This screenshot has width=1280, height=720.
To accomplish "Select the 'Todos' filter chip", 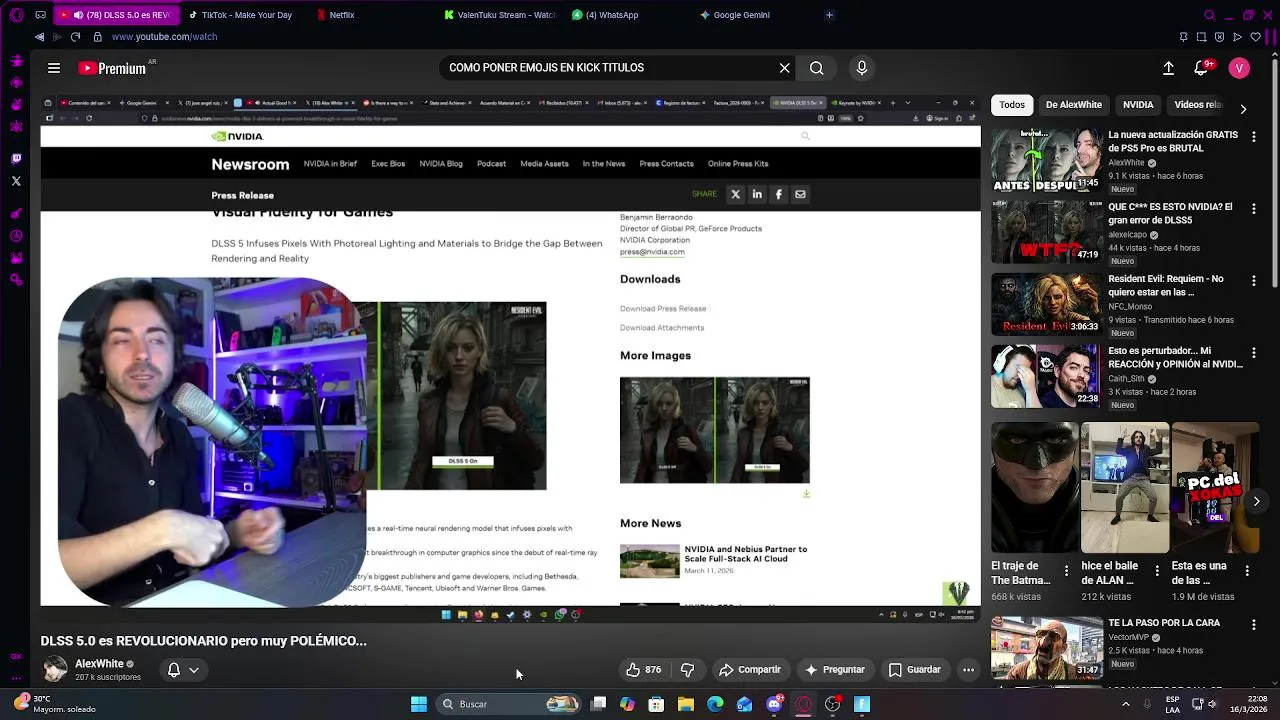I will (x=1012, y=105).
